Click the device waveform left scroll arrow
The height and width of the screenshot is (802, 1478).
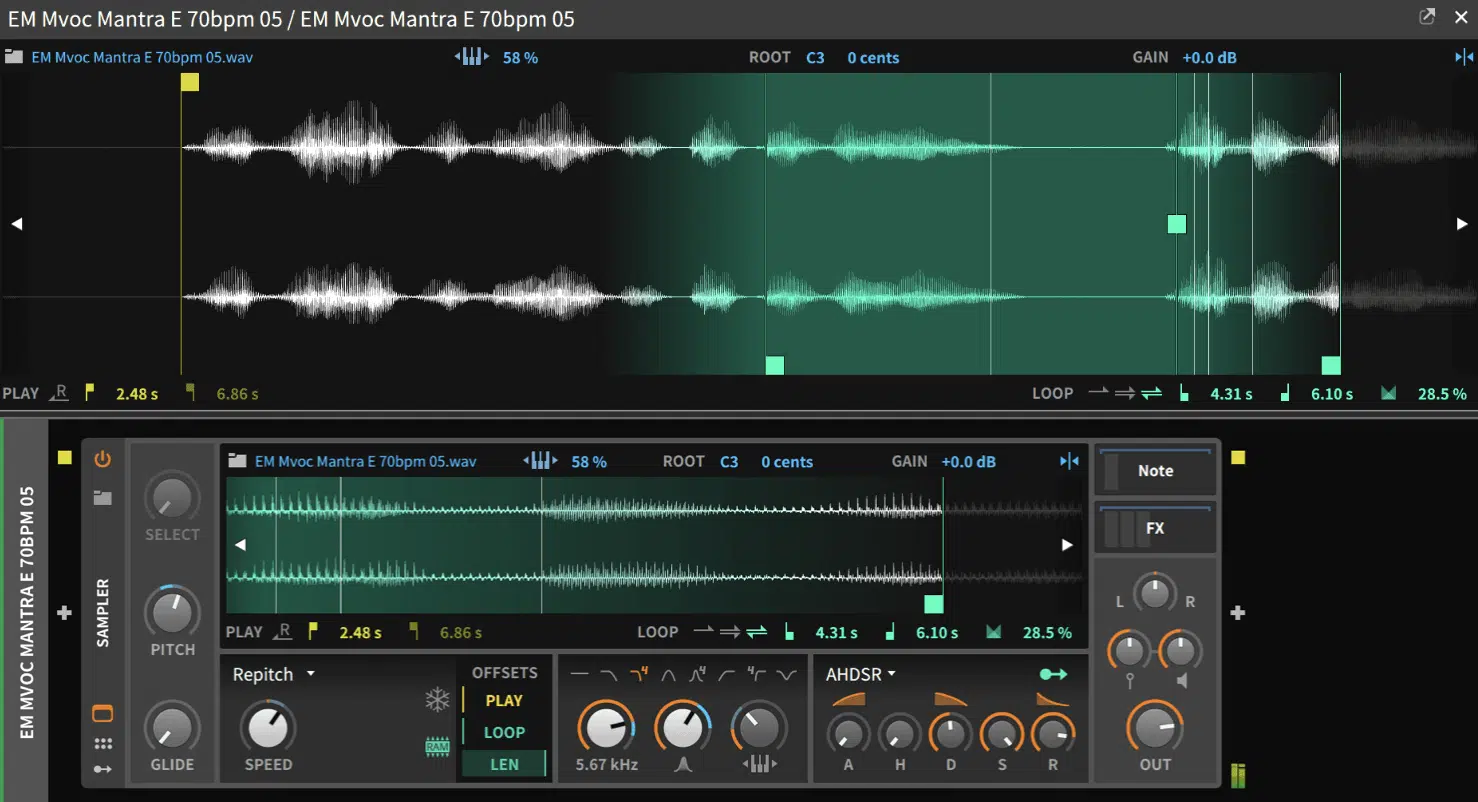pyautogui.click(x=240, y=545)
